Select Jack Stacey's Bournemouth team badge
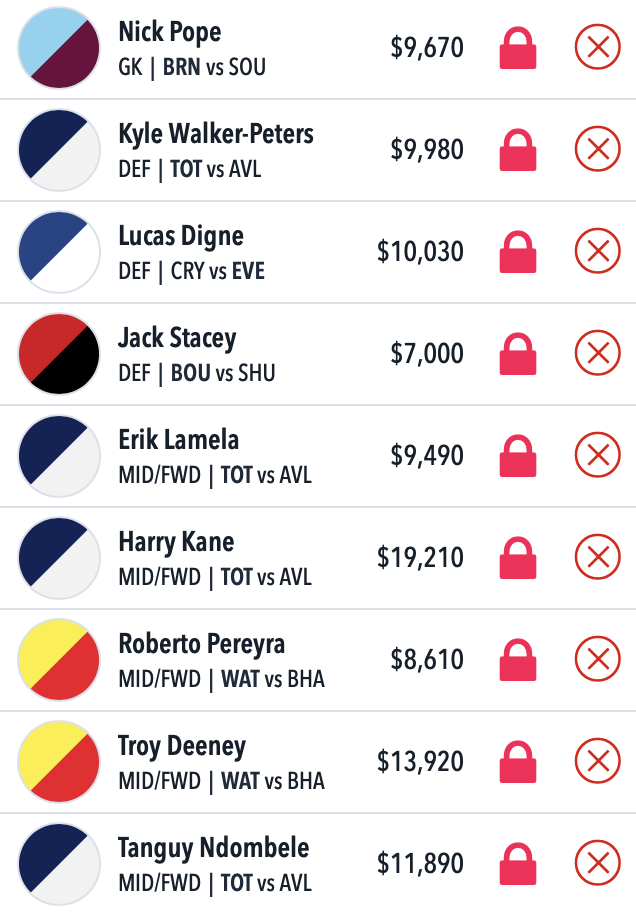The width and height of the screenshot is (636, 912). click(x=59, y=354)
